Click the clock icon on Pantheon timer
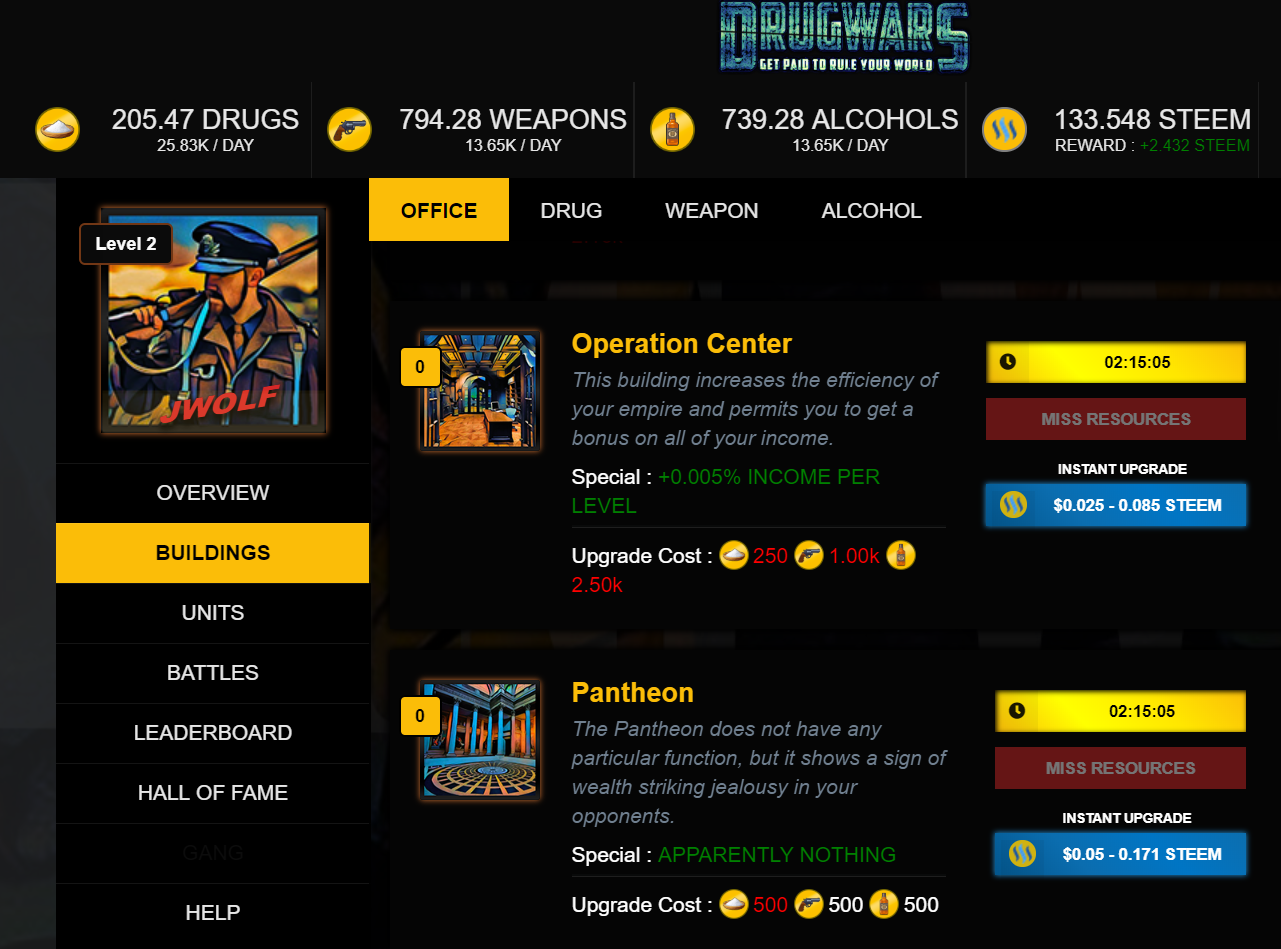 coord(1017,711)
